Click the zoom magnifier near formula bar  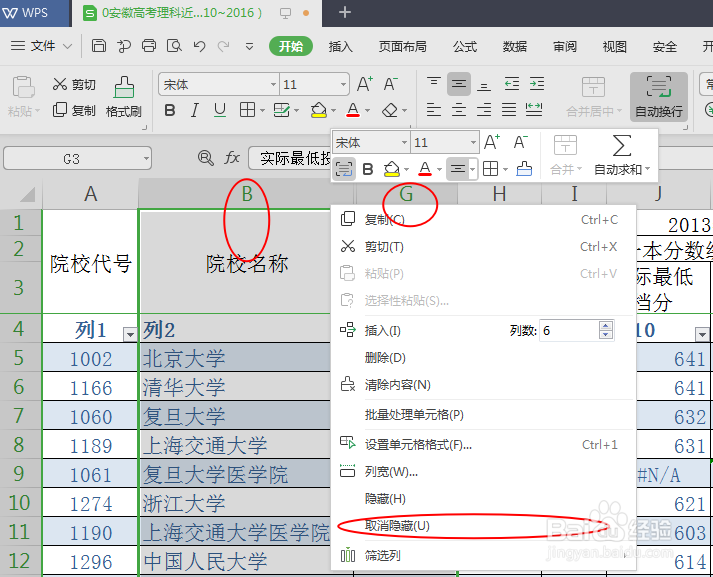pos(206,158)
